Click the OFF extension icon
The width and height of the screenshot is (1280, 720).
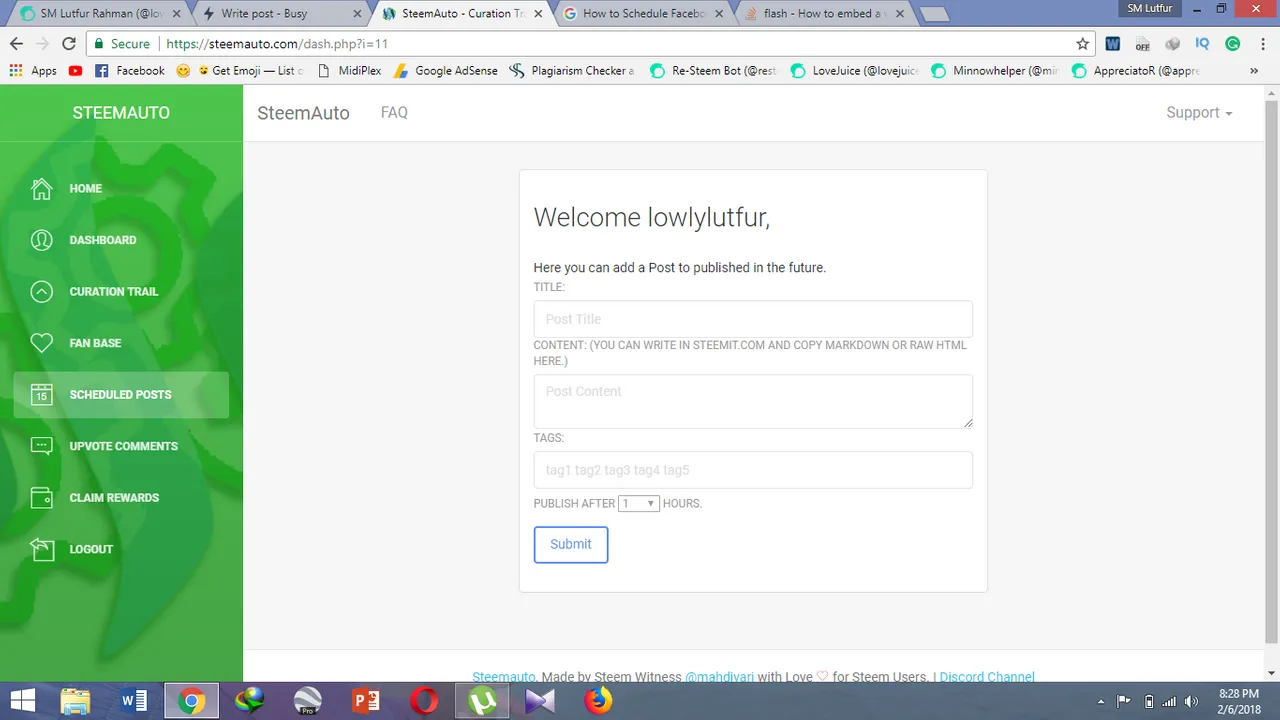(x=1143, y=44)
